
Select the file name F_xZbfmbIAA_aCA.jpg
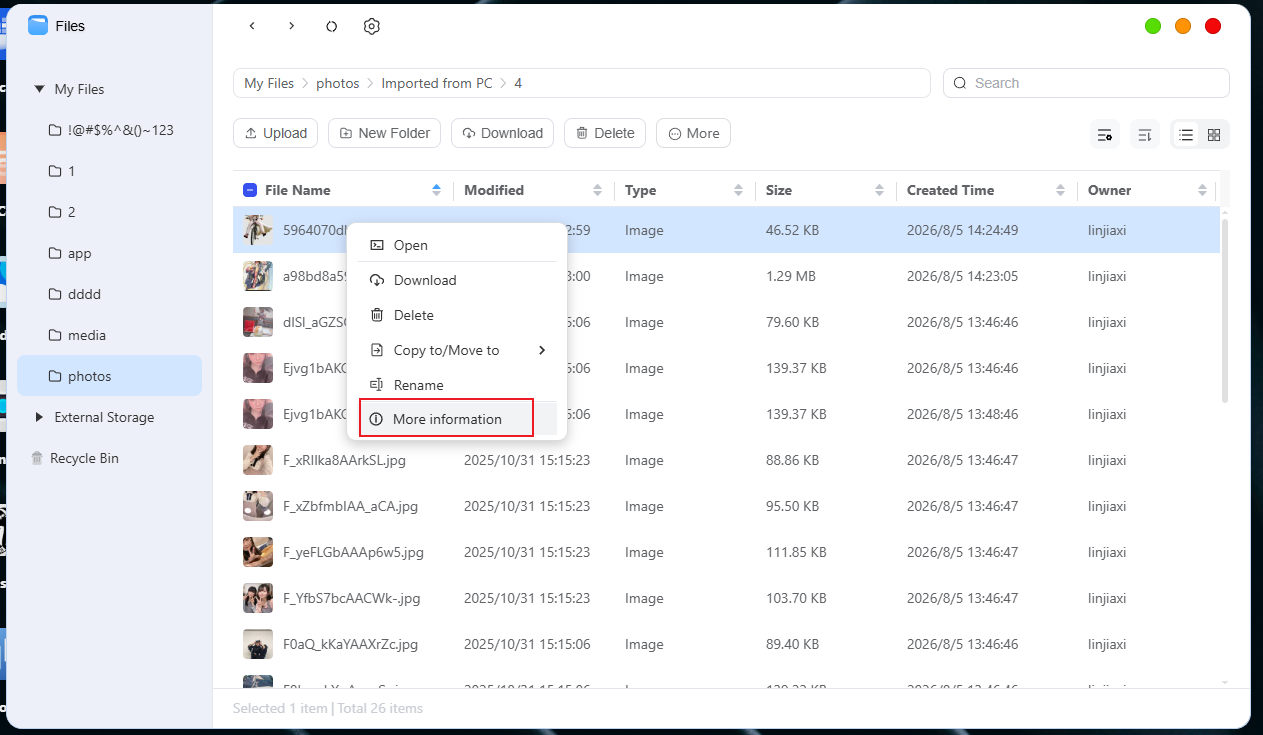click(350, 506)
